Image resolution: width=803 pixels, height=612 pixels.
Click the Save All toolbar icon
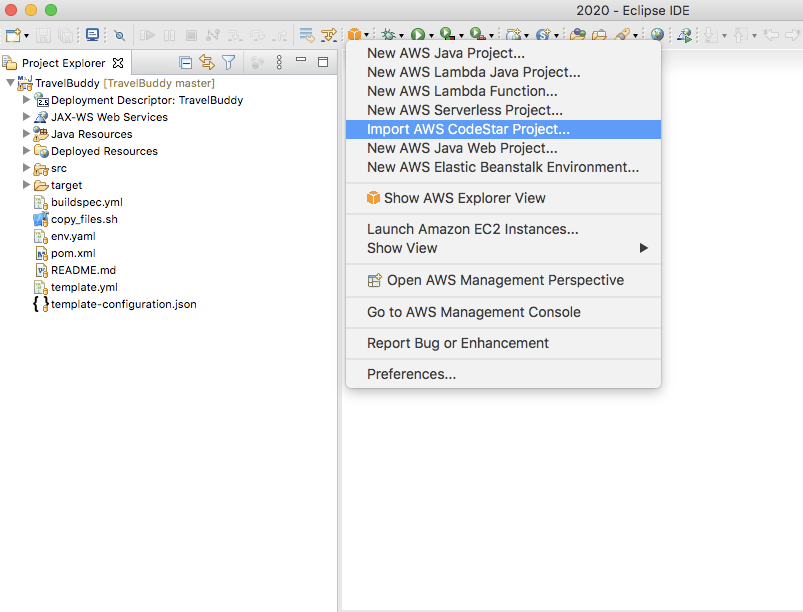pos(65,35)
